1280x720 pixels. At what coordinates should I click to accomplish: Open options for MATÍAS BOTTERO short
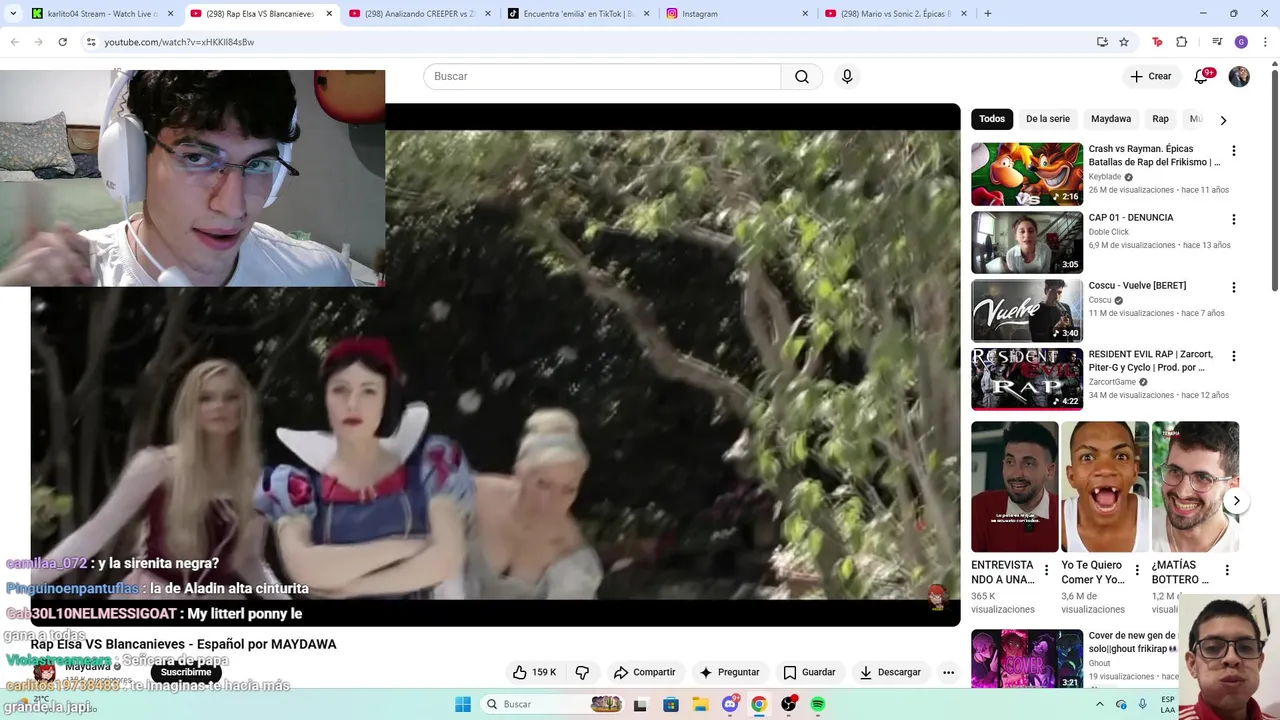click(1227, 570)
